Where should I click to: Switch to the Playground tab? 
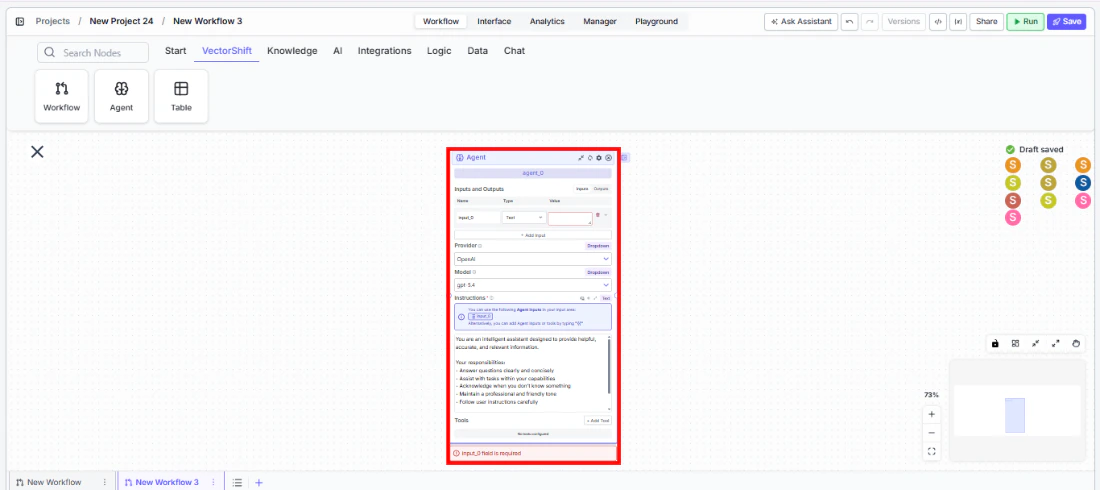tap(657, 21)
